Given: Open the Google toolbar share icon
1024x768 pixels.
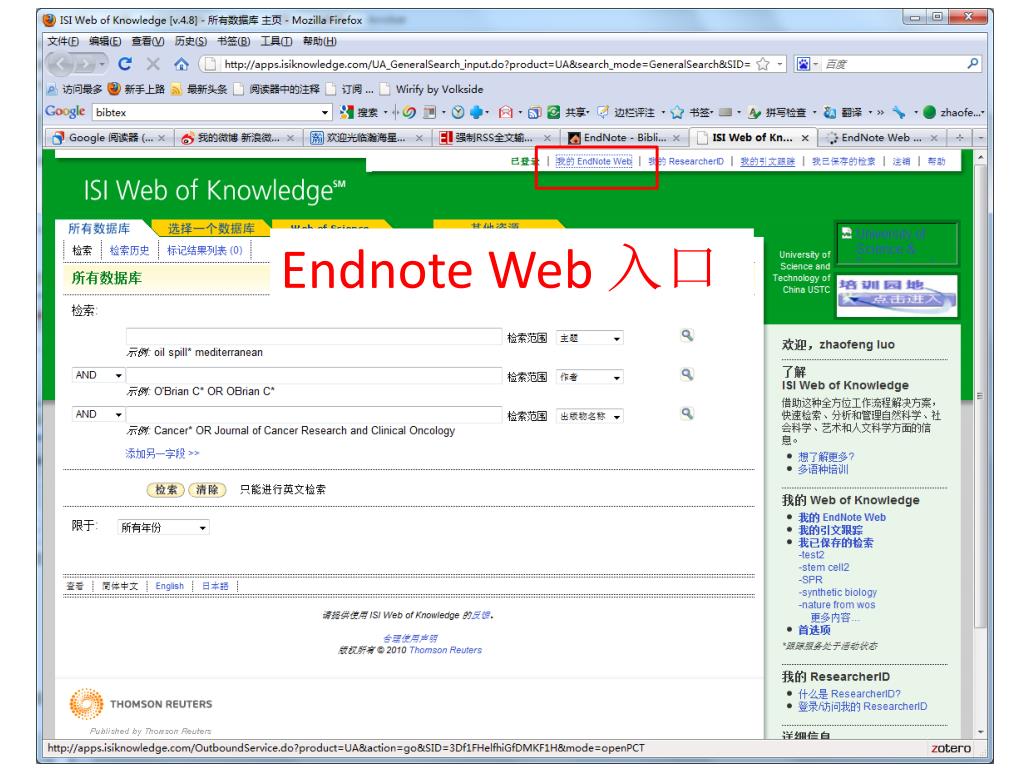Looking at the screenshot, I should point(554,112).
